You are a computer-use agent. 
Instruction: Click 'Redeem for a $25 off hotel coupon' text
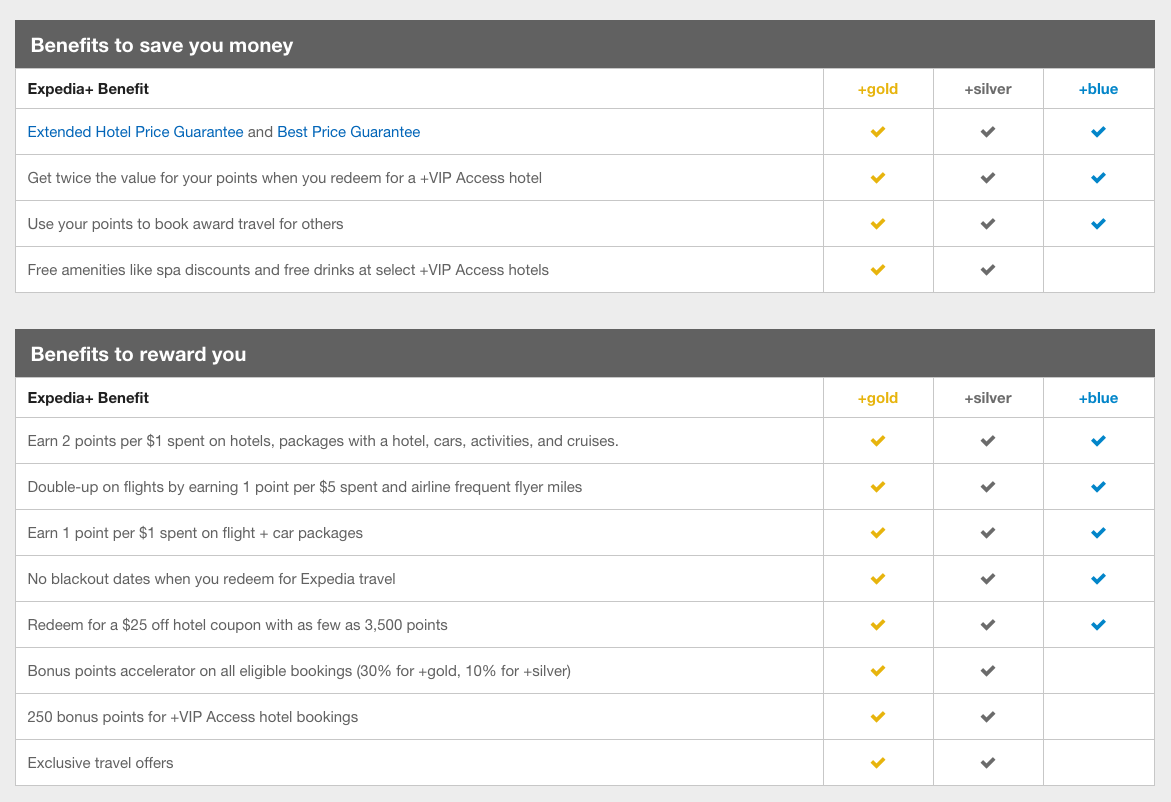(x=237, y=625)
